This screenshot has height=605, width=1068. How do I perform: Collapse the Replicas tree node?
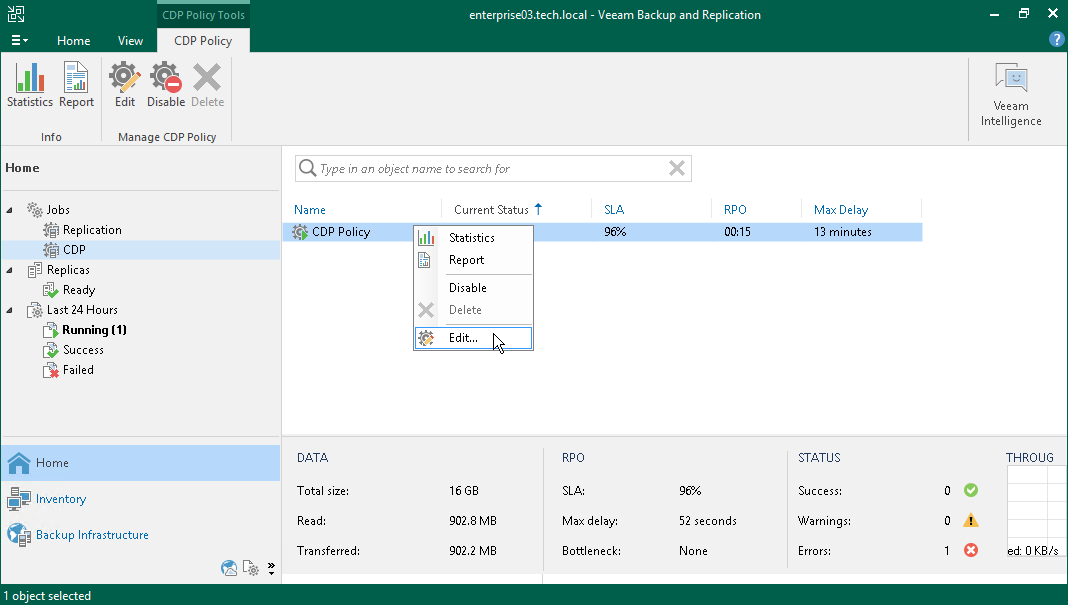11,270
